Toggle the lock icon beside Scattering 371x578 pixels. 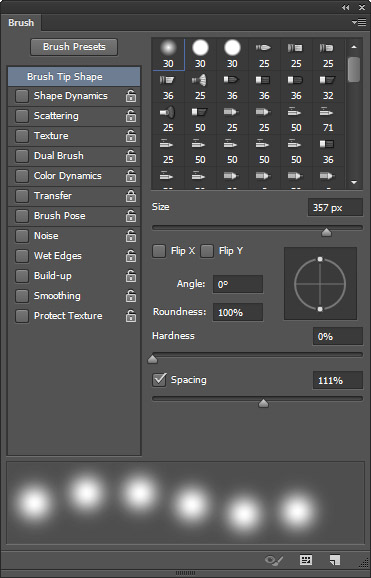(131, 116)
